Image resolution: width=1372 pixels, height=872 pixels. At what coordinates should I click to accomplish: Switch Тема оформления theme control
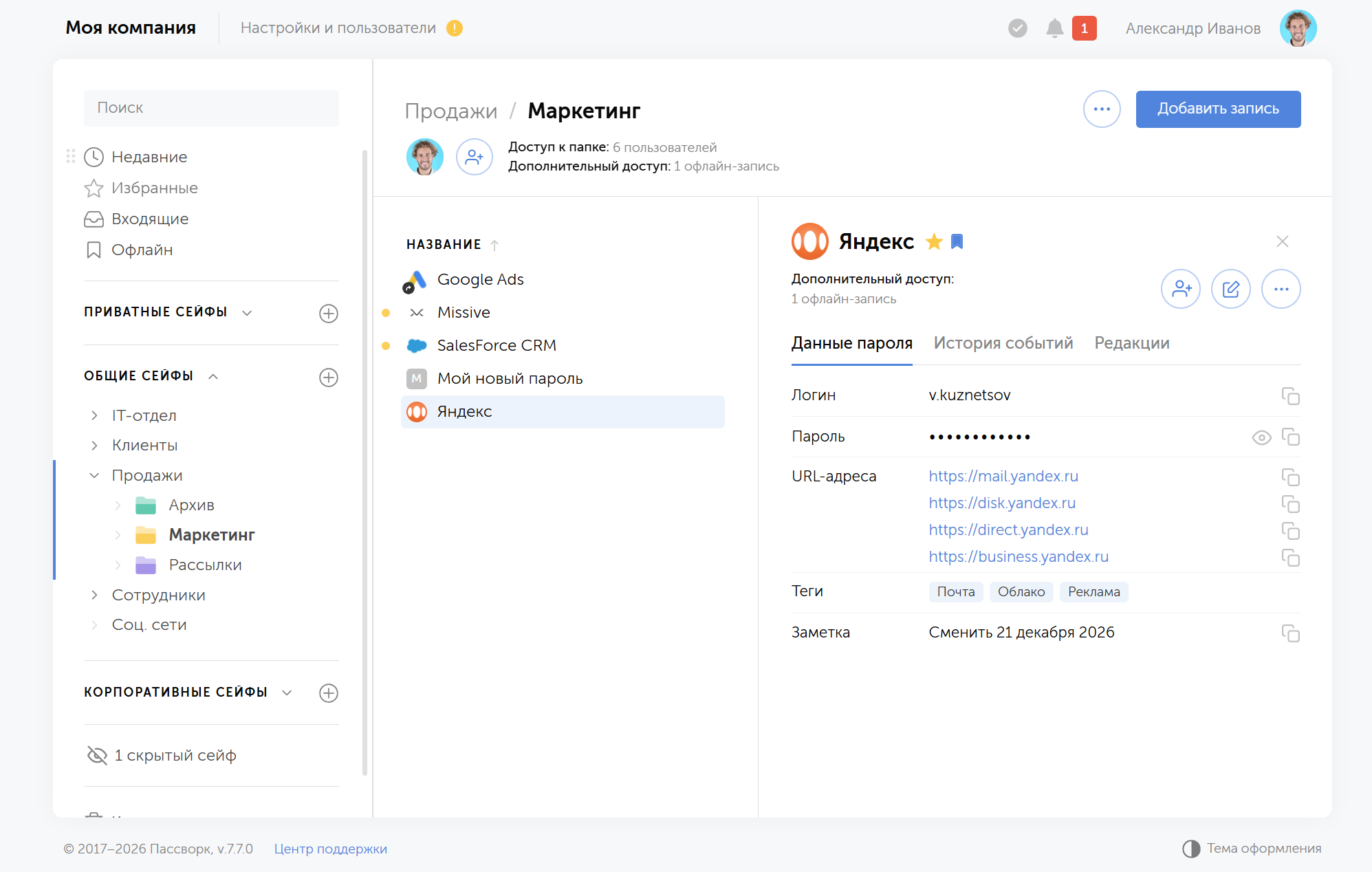coord(1252,849)
